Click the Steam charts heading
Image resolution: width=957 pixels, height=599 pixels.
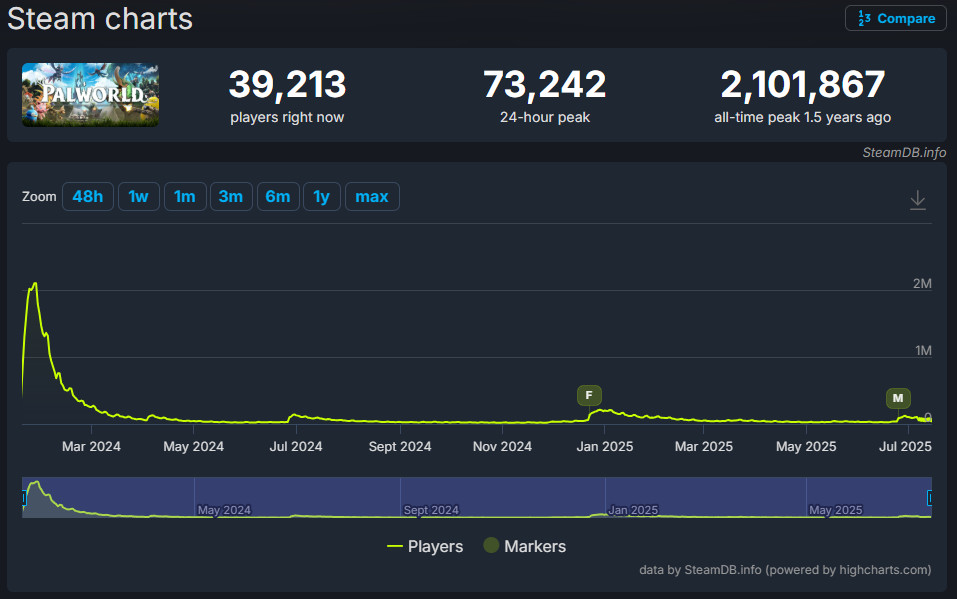(100, 18)
